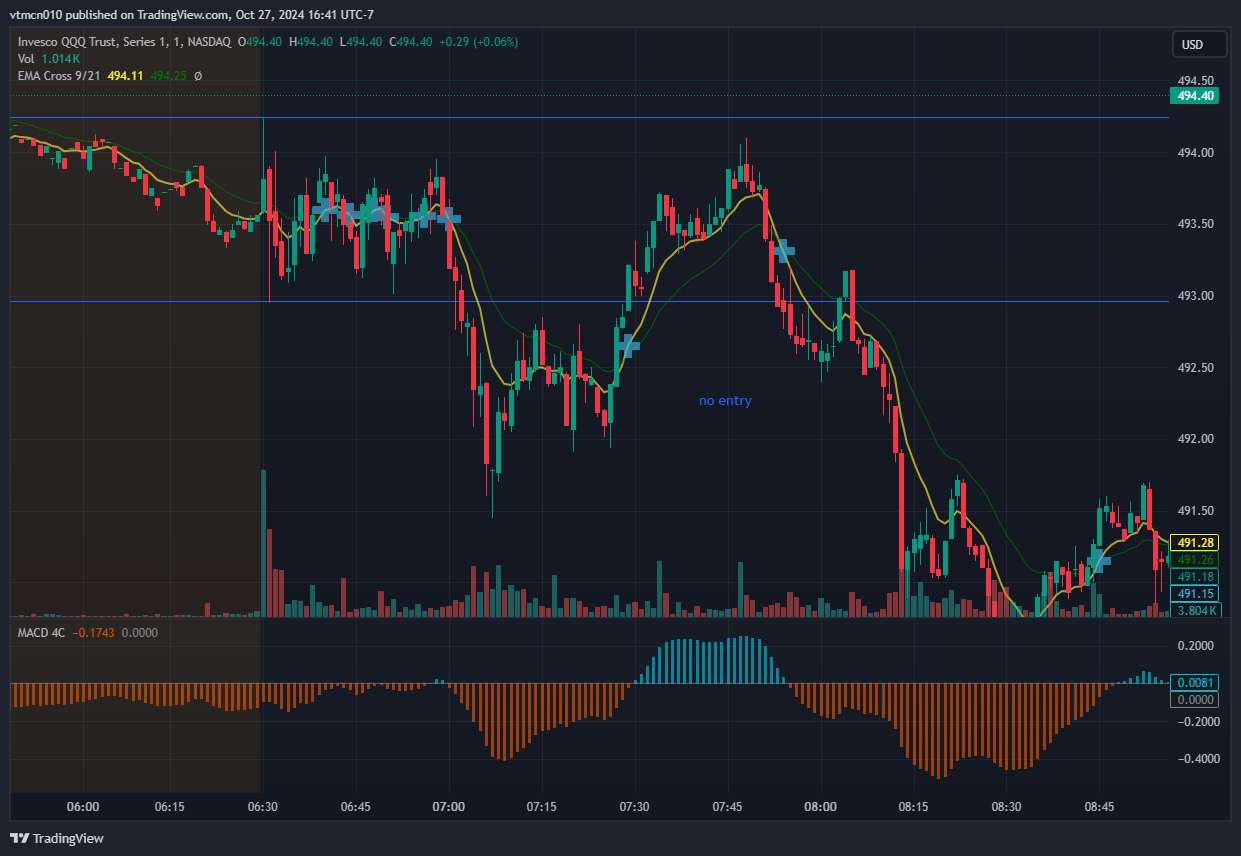Click the dark green 491.26 price label

[x=1196, y=560]
